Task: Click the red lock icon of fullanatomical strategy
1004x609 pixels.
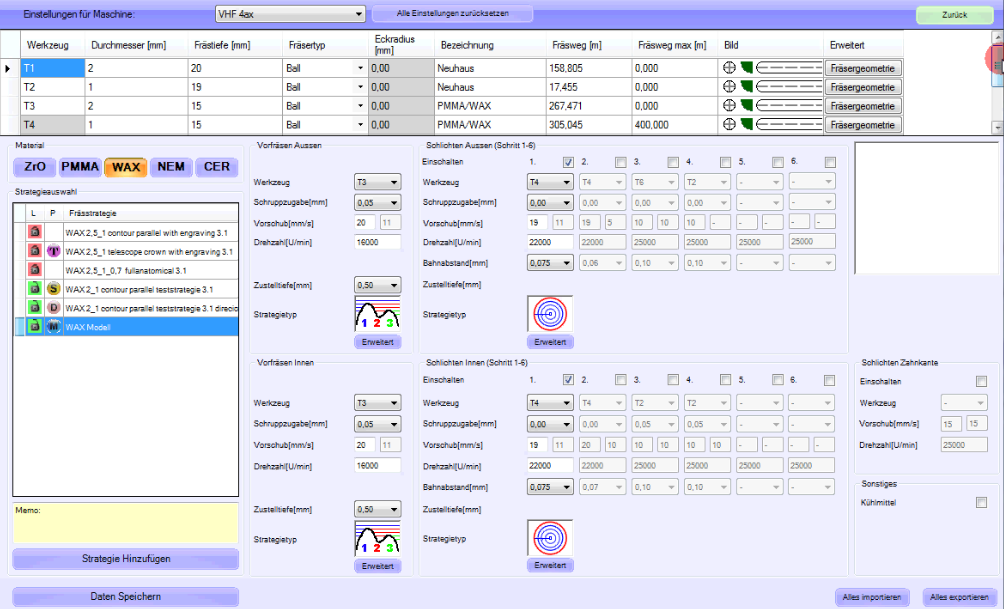Action: click(33, 270)
